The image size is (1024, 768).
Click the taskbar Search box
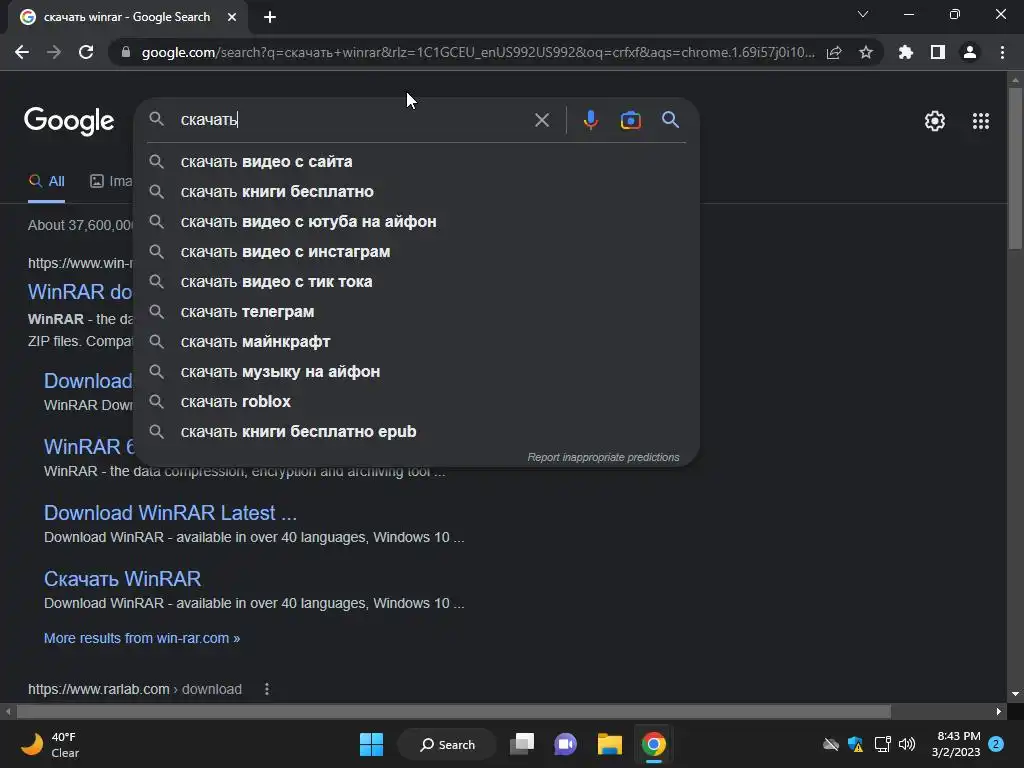pyautogui.click(x=447, y=744)
